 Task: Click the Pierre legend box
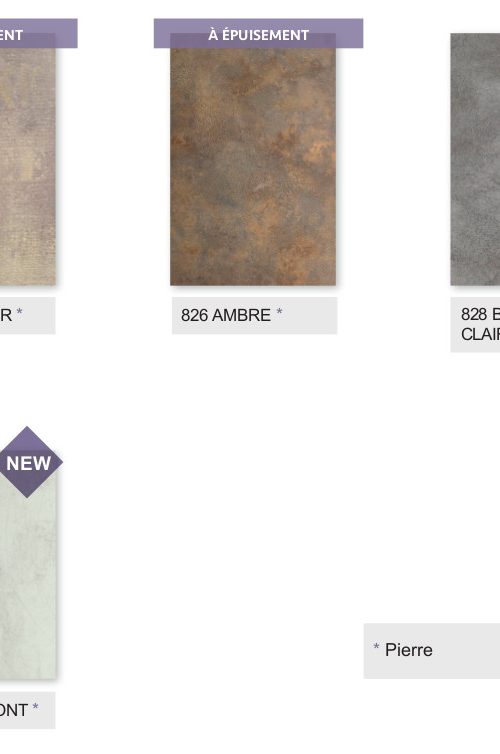432,651
